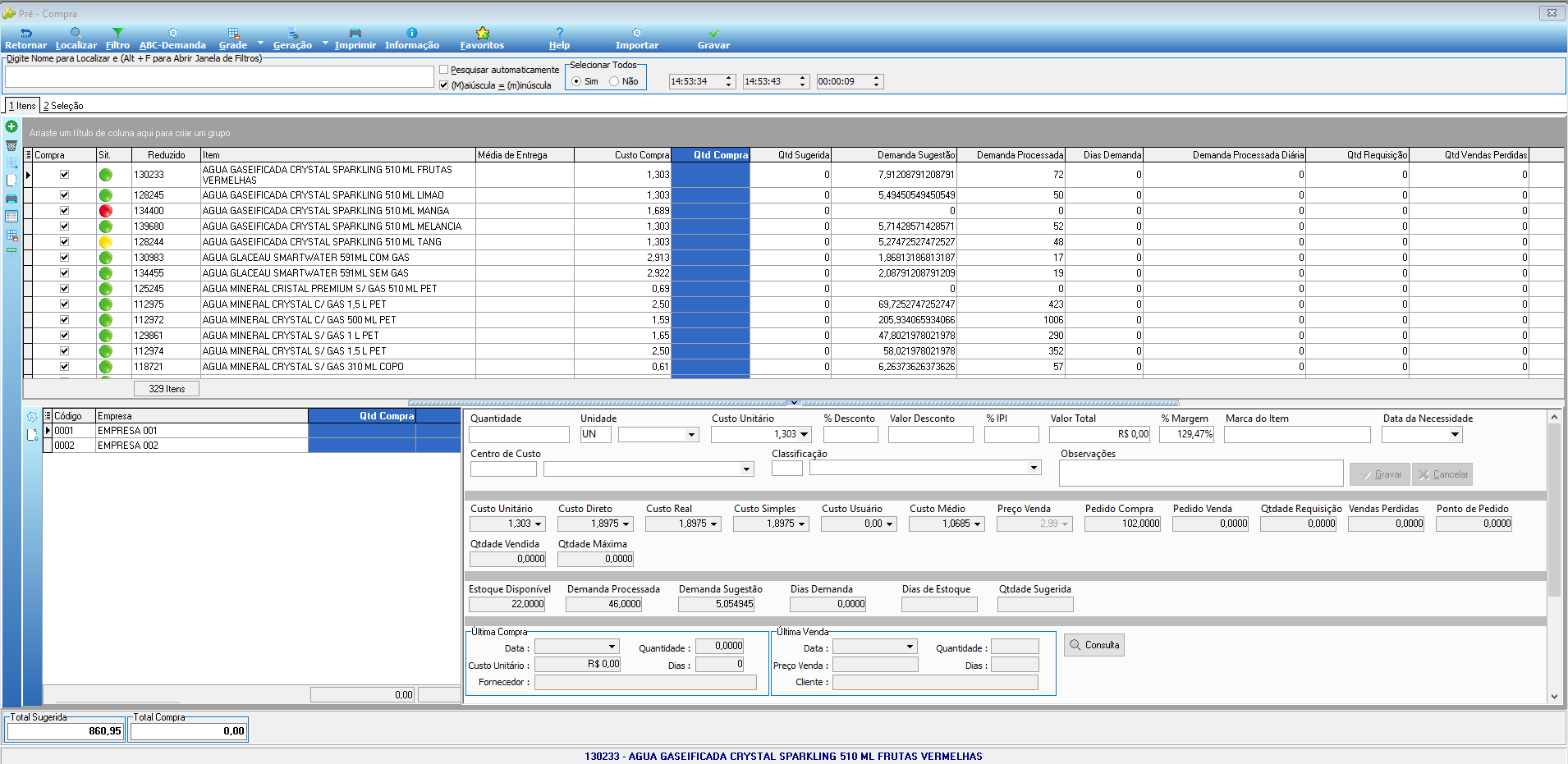Open ABC-Demanda from the toolbar
The image size is (1568, 764).
pyautogui.click(x=172, y=39)
